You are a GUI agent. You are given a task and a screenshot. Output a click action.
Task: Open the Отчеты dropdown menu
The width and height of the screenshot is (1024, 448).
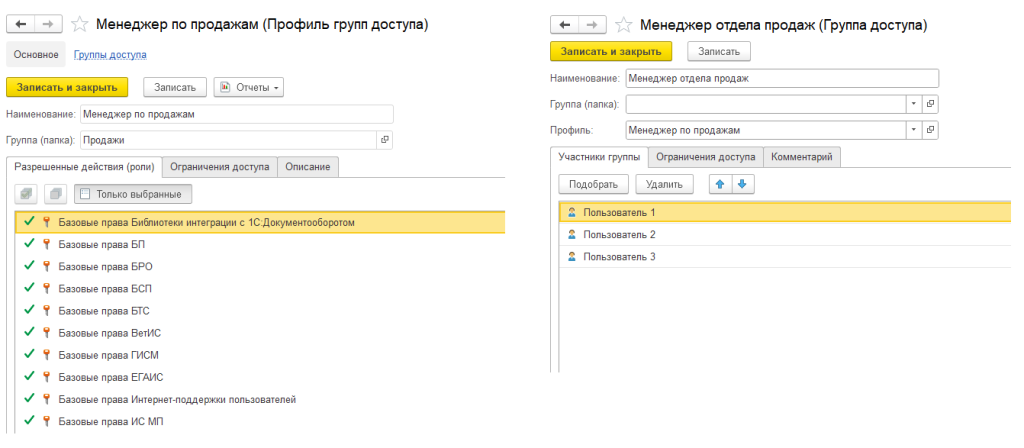click(249, 88)
